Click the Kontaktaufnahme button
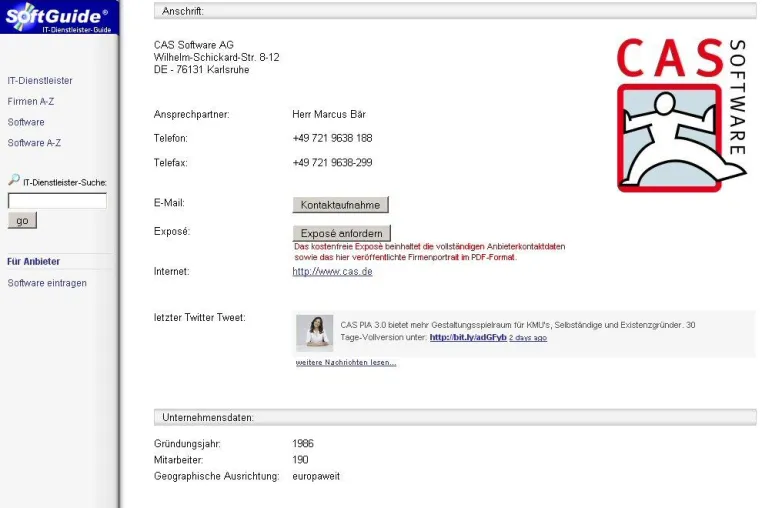Image resolution: width=762 pixels, height=508 pixels. tap(341, 205)
